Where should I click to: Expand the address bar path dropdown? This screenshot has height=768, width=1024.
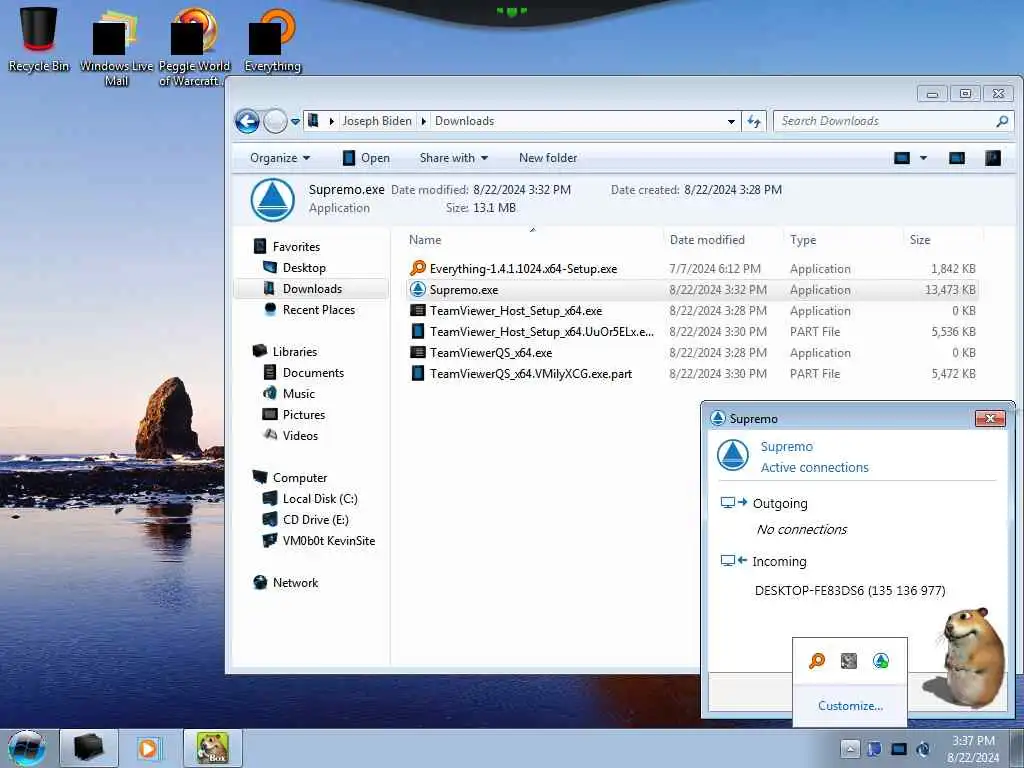731,121
